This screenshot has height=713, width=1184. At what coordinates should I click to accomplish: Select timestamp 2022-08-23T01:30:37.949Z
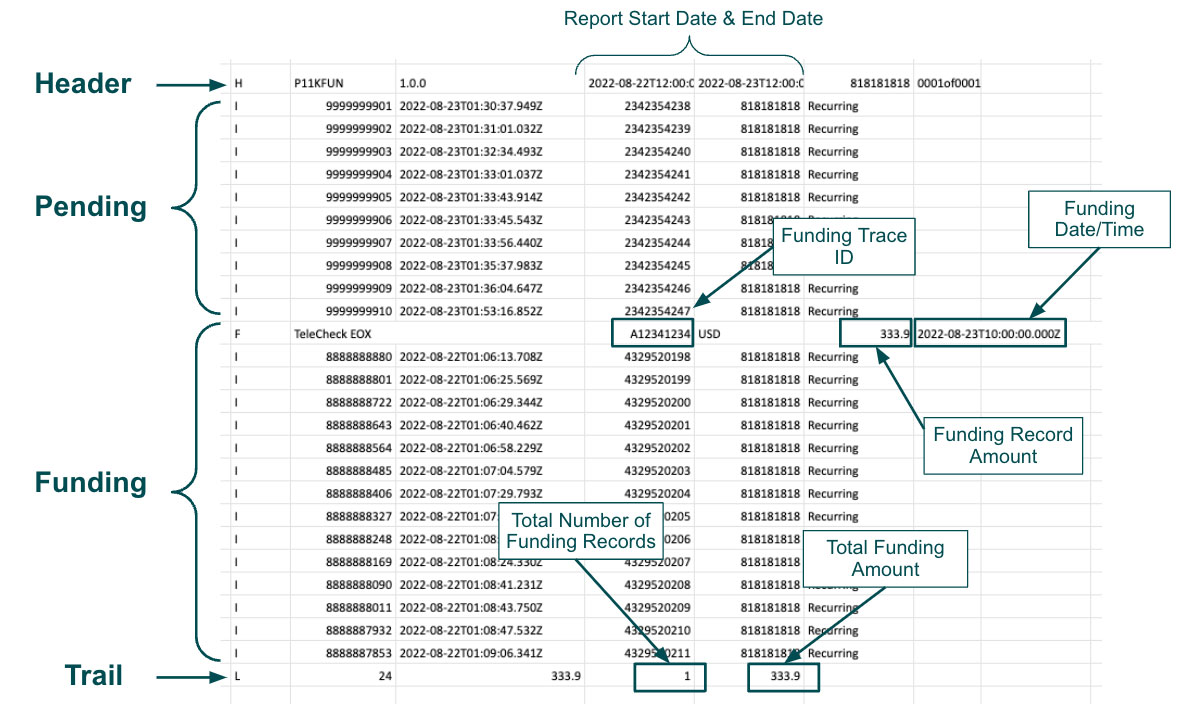[x=470, y=106]
